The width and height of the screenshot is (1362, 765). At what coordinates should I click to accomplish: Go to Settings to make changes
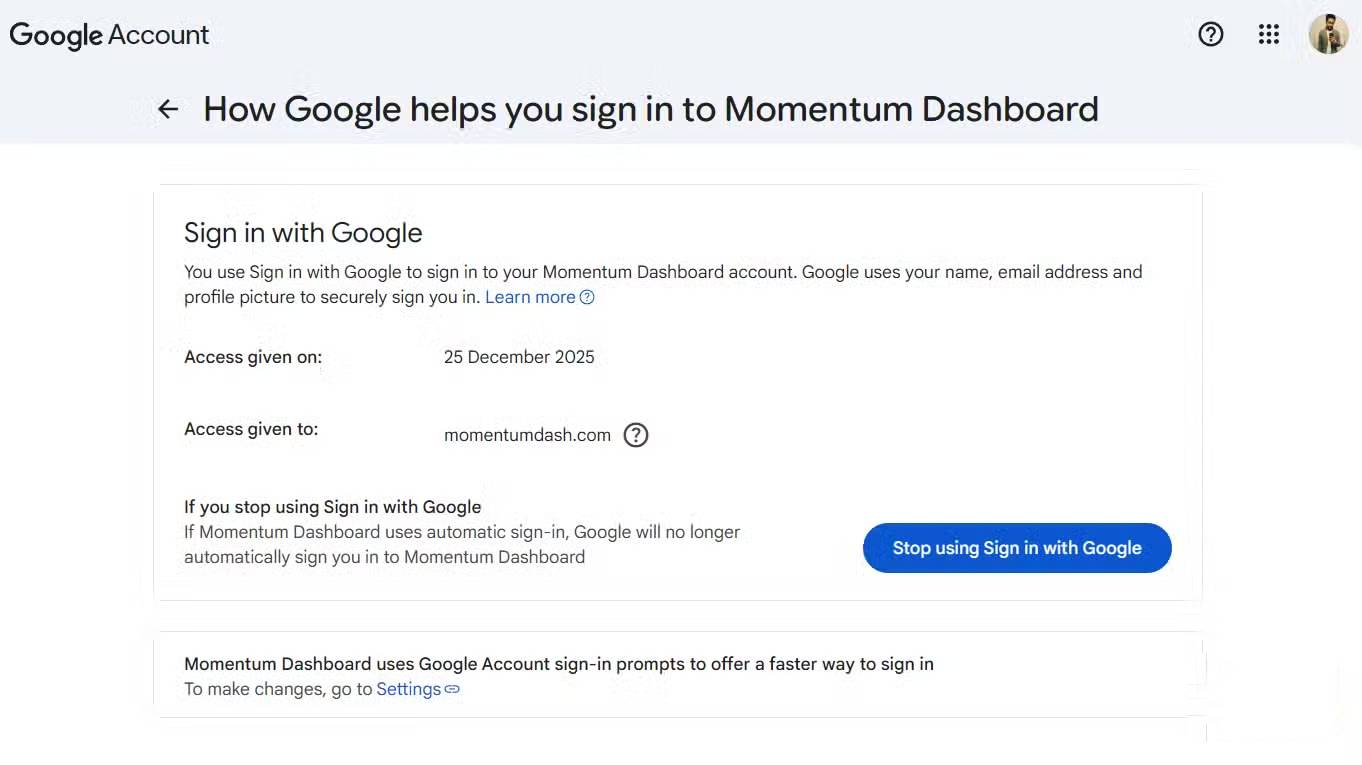[x=408, y=689]
